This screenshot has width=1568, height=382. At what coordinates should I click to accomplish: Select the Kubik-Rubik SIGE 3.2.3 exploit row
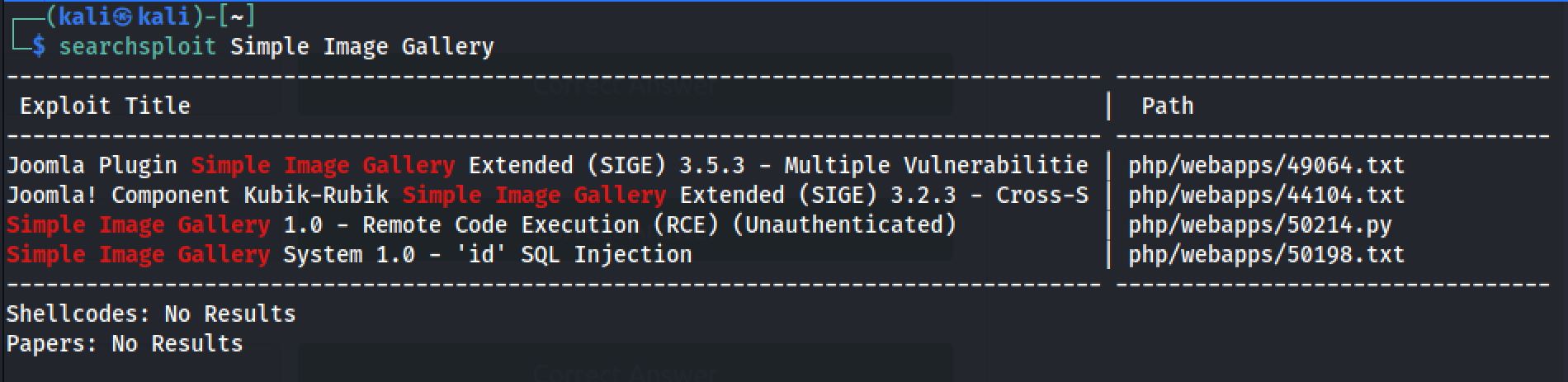click(x=546, y=195)
